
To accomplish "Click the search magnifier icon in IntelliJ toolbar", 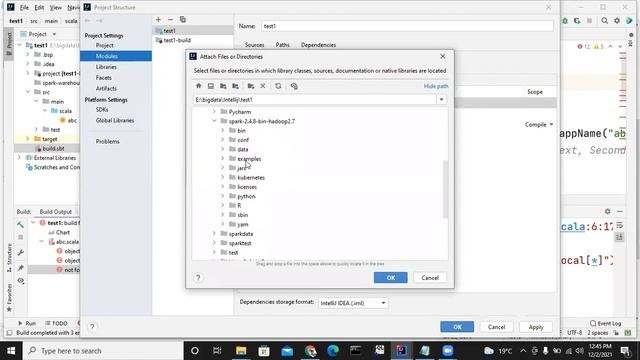I will coord(604,20).
